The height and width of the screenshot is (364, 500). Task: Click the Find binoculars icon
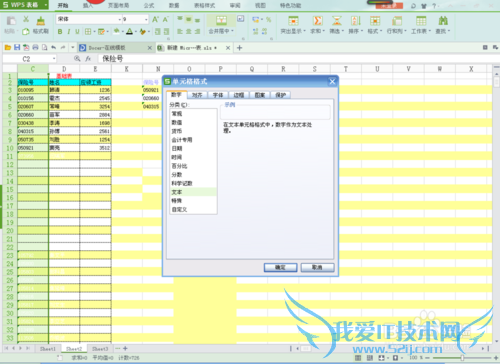[x=443, y=21]
